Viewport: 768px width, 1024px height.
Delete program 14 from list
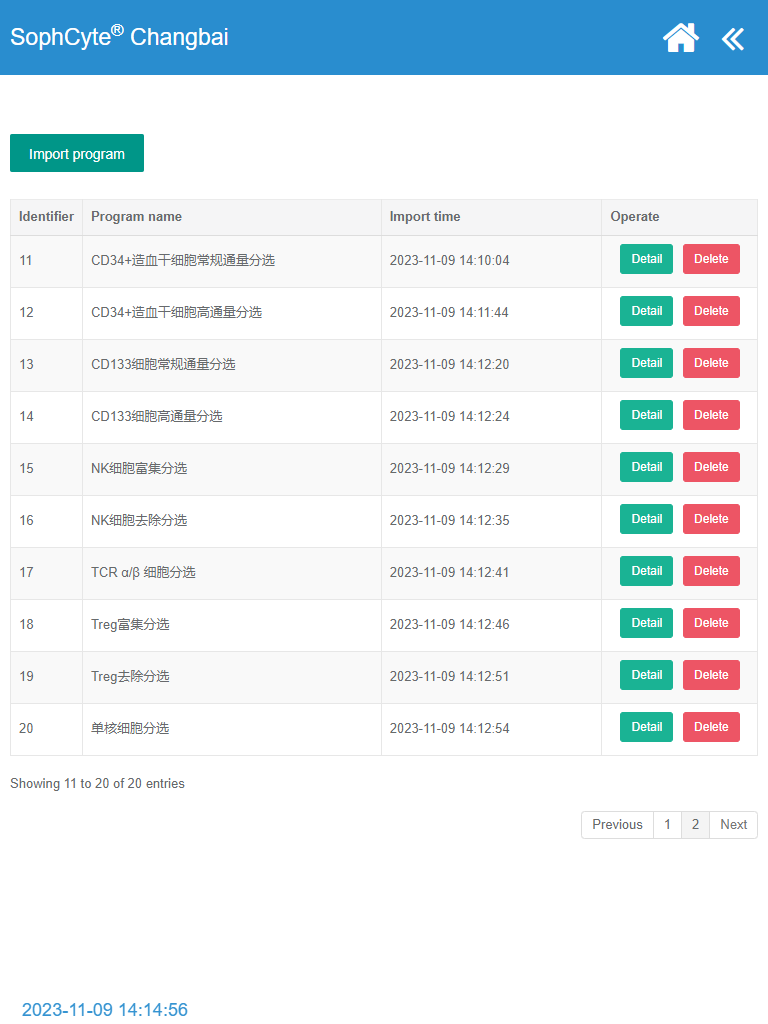point(711,415)
